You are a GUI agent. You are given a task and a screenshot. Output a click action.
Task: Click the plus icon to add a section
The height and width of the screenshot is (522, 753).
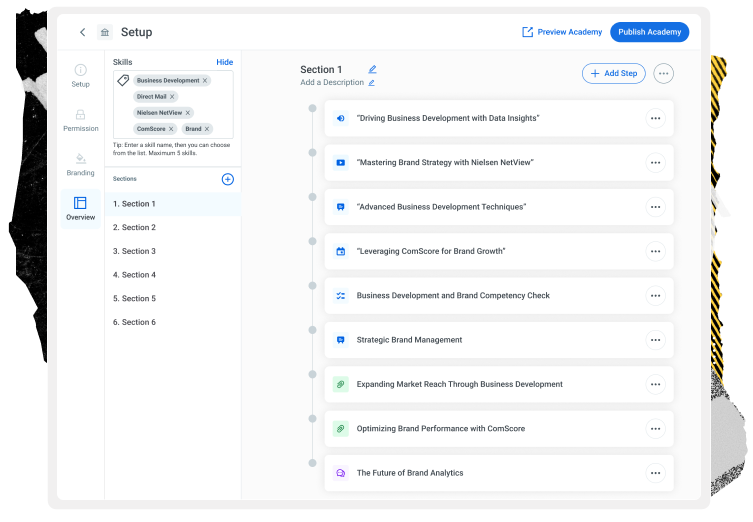(x=227, y=179)
